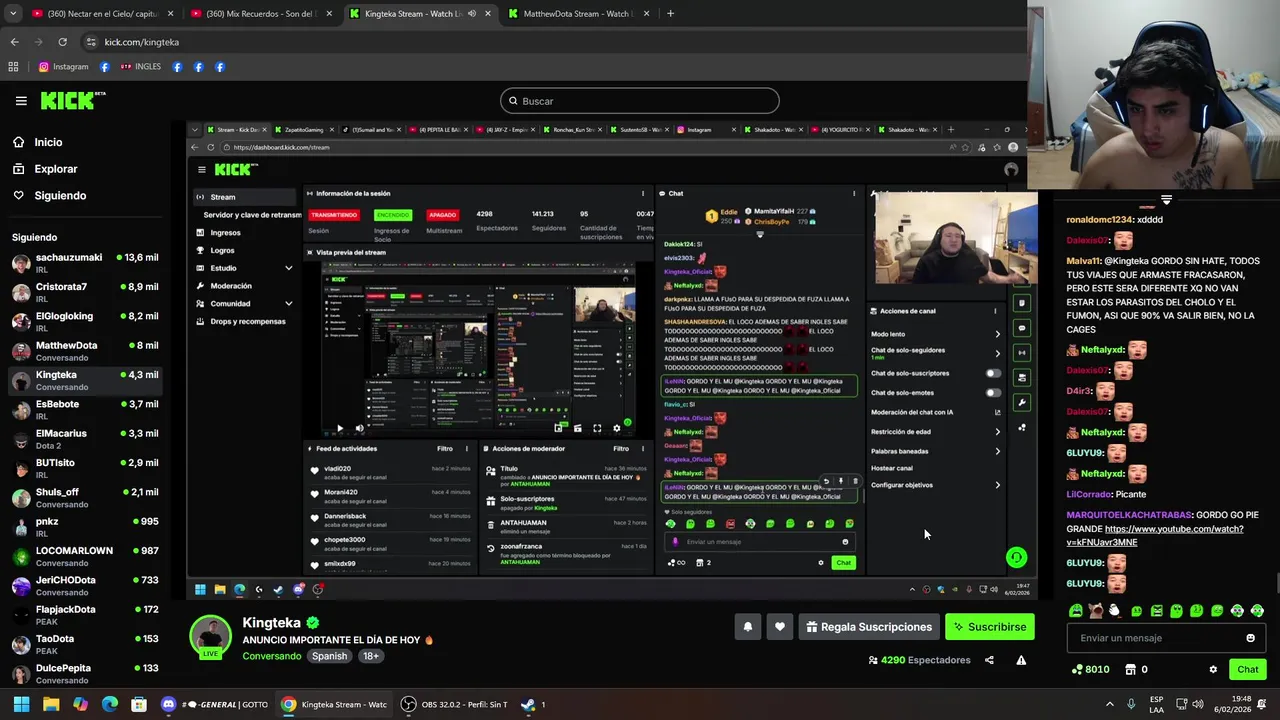Click the 8010 channel points icon

1077,669
